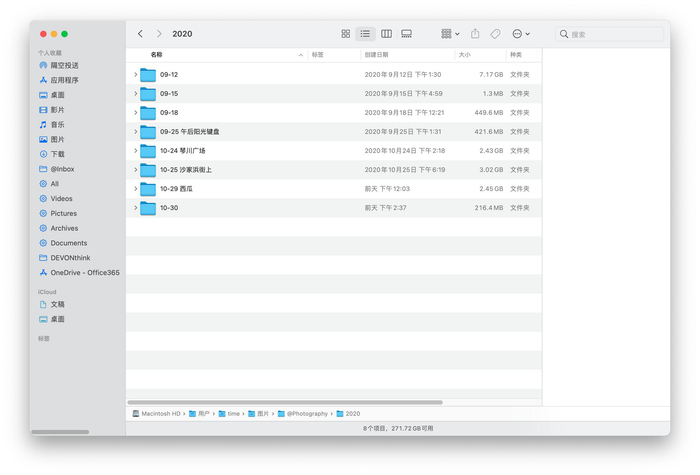Sort by the 名称 column header
The image size is (700, 475).
coord(217,55)
